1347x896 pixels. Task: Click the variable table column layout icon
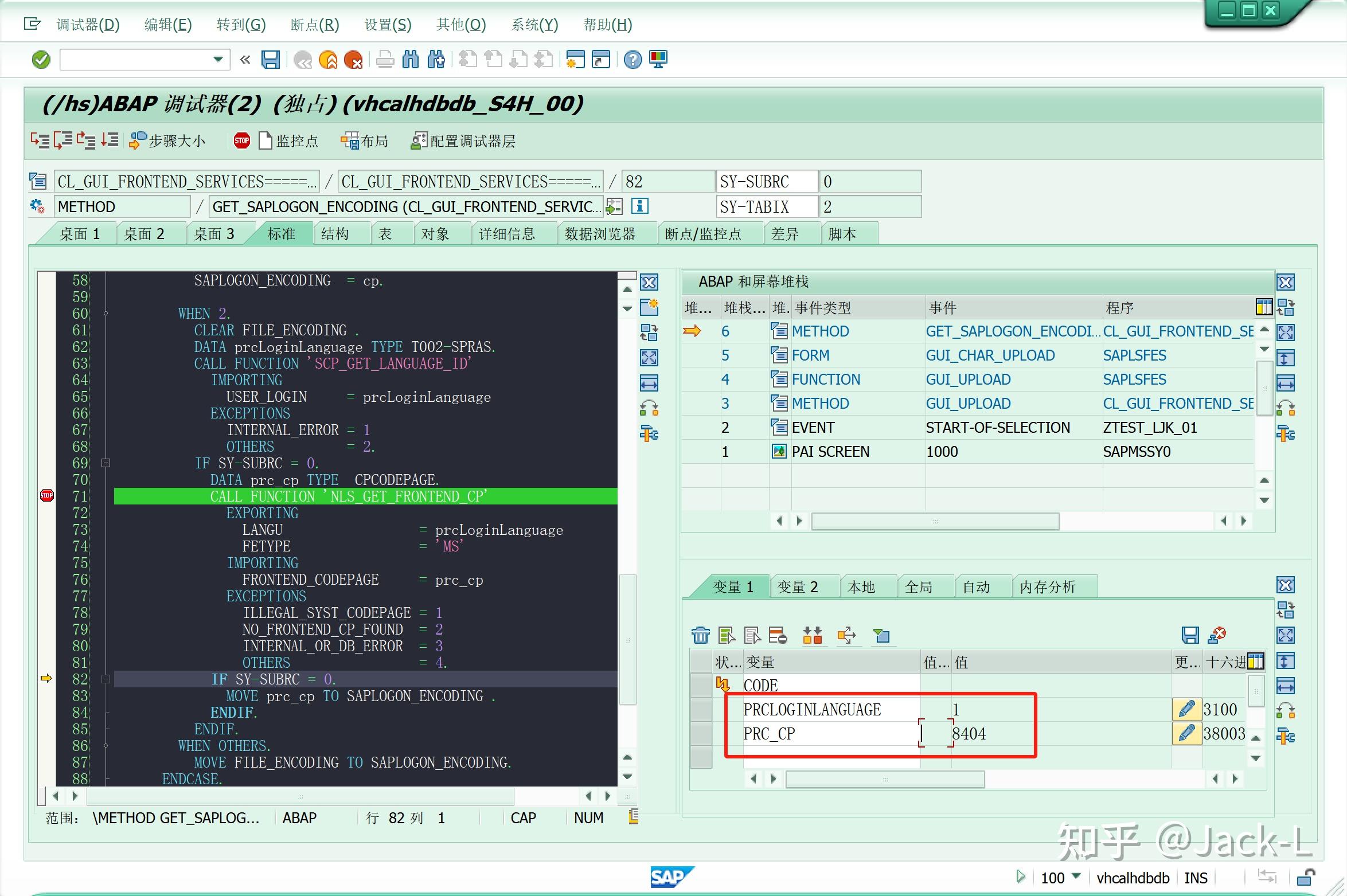point(1255,662)
